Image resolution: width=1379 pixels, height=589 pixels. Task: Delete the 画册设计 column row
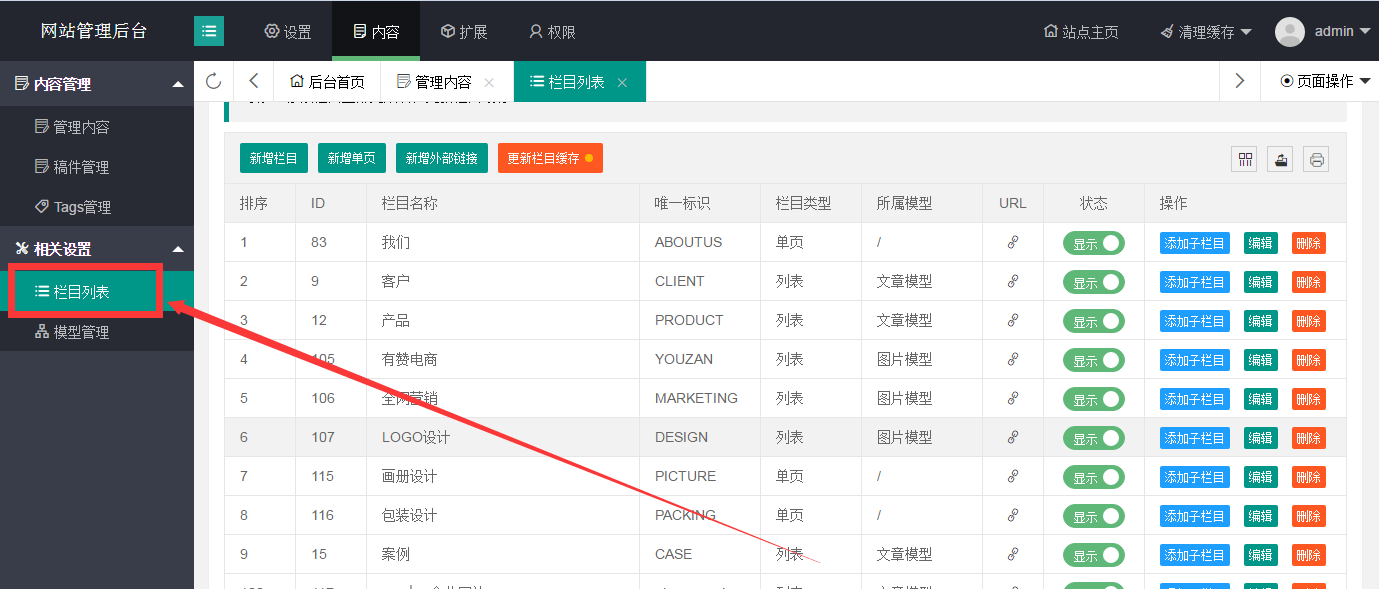pos(1308,477)
